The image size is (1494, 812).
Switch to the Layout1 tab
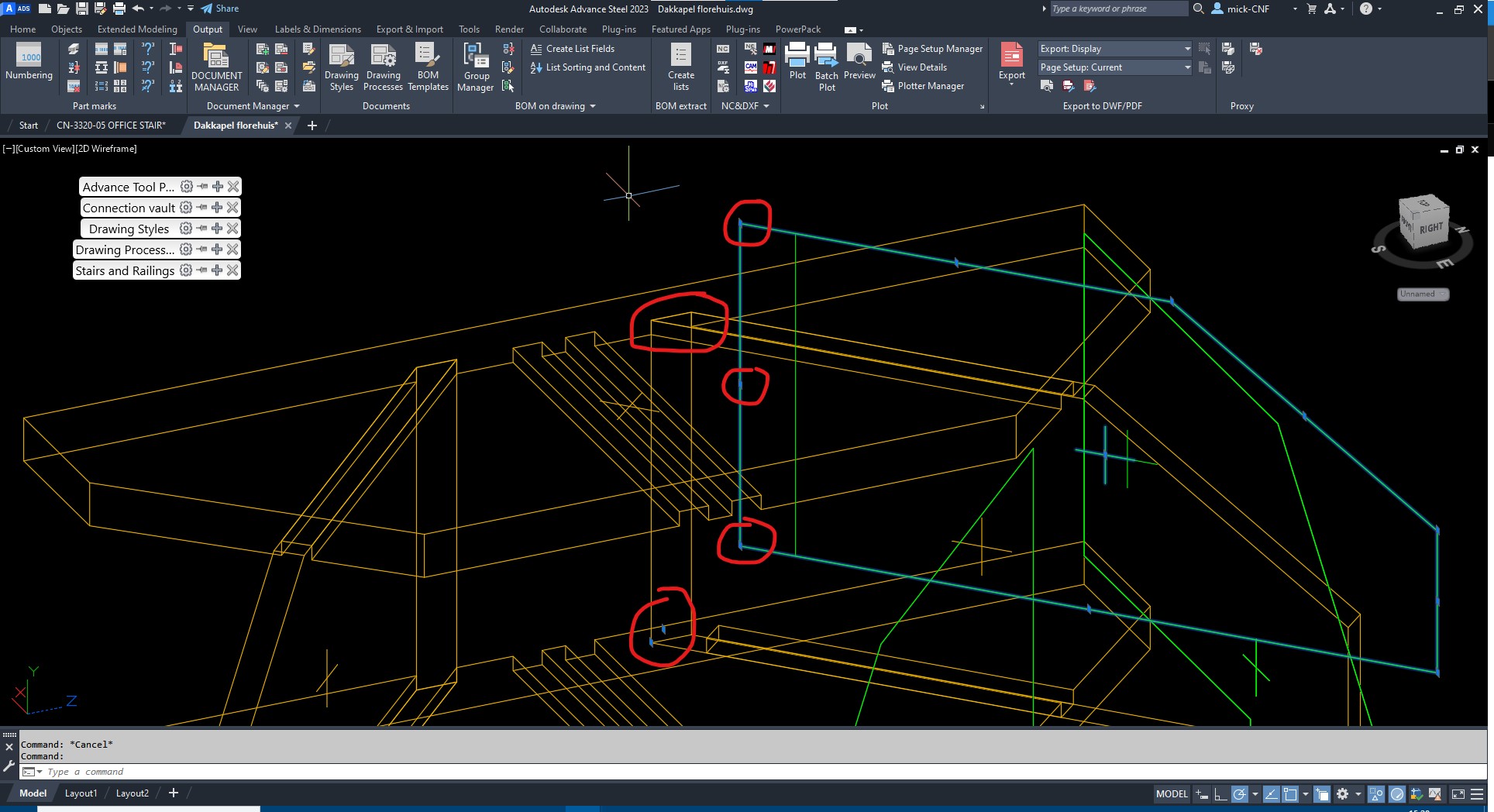point(81,793)
